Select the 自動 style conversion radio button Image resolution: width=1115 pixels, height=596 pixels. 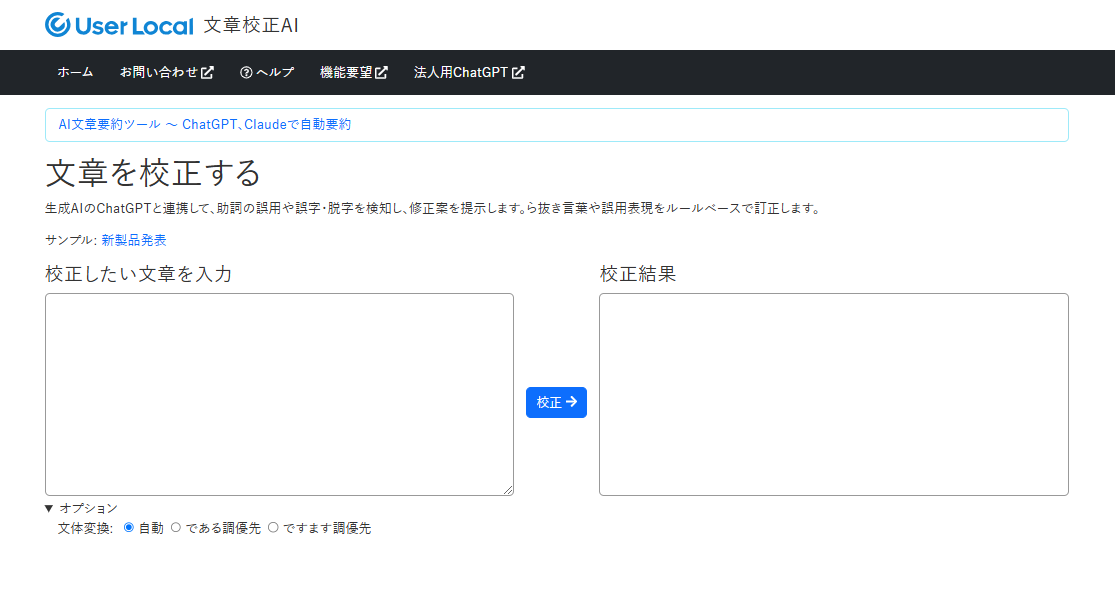[128, 528]
